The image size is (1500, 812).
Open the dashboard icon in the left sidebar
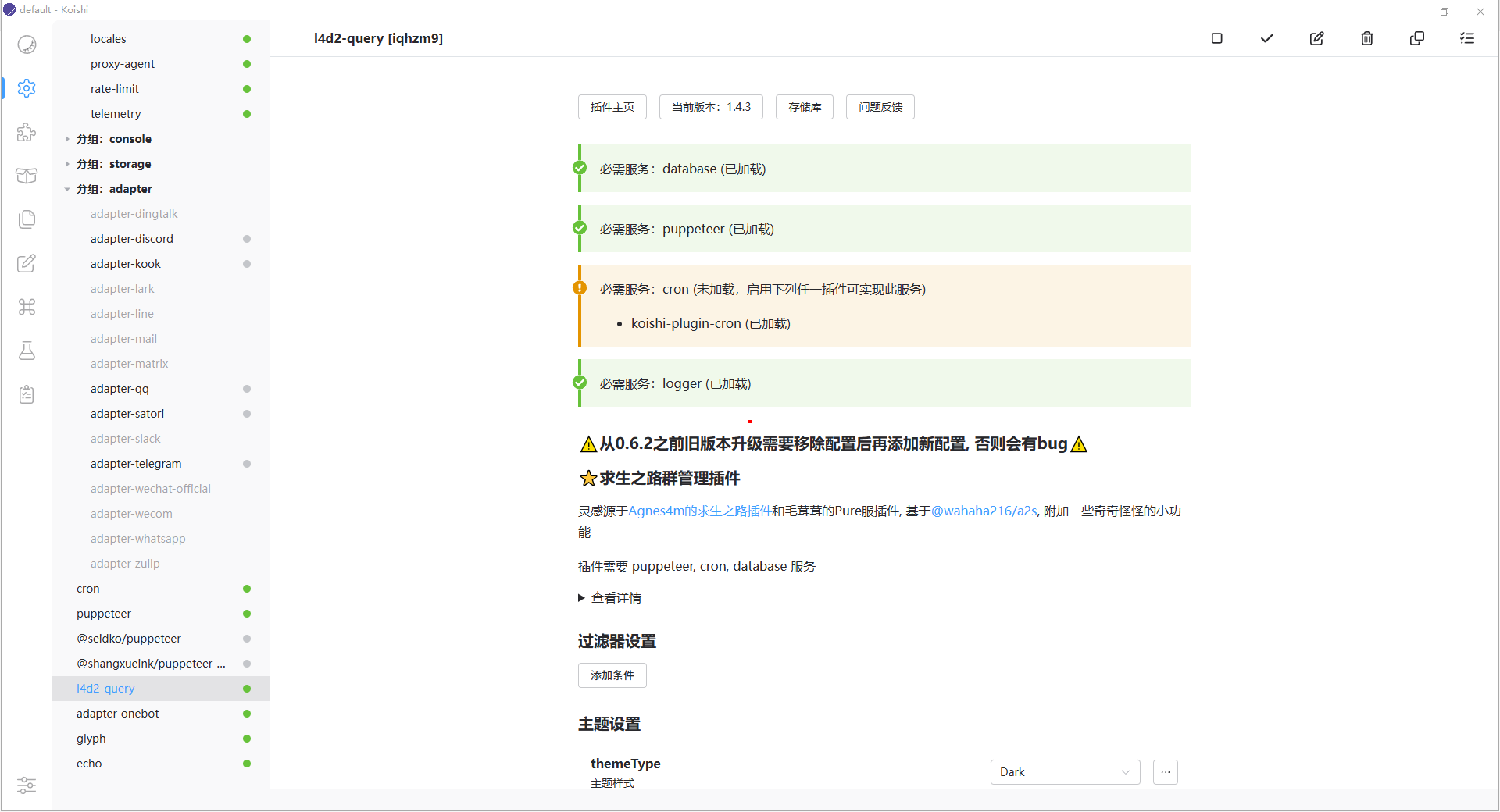(x=27, y=45)
